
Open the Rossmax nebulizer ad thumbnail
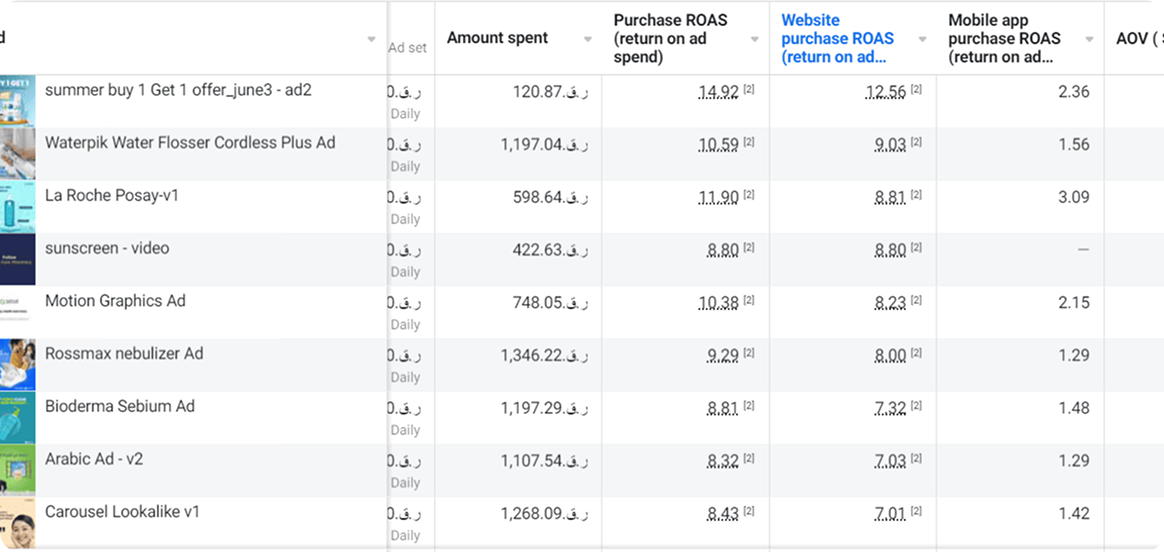(17, 365)
